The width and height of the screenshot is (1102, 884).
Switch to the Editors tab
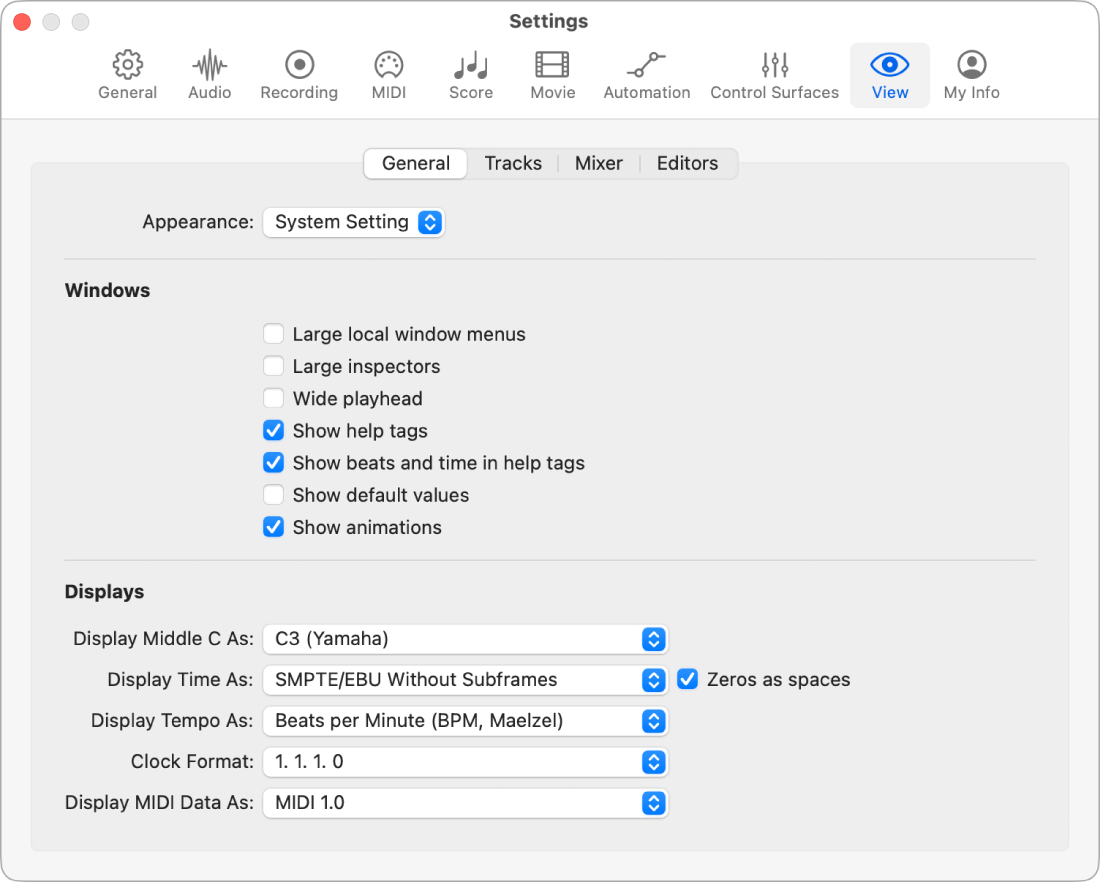click(x=687, y=164)
